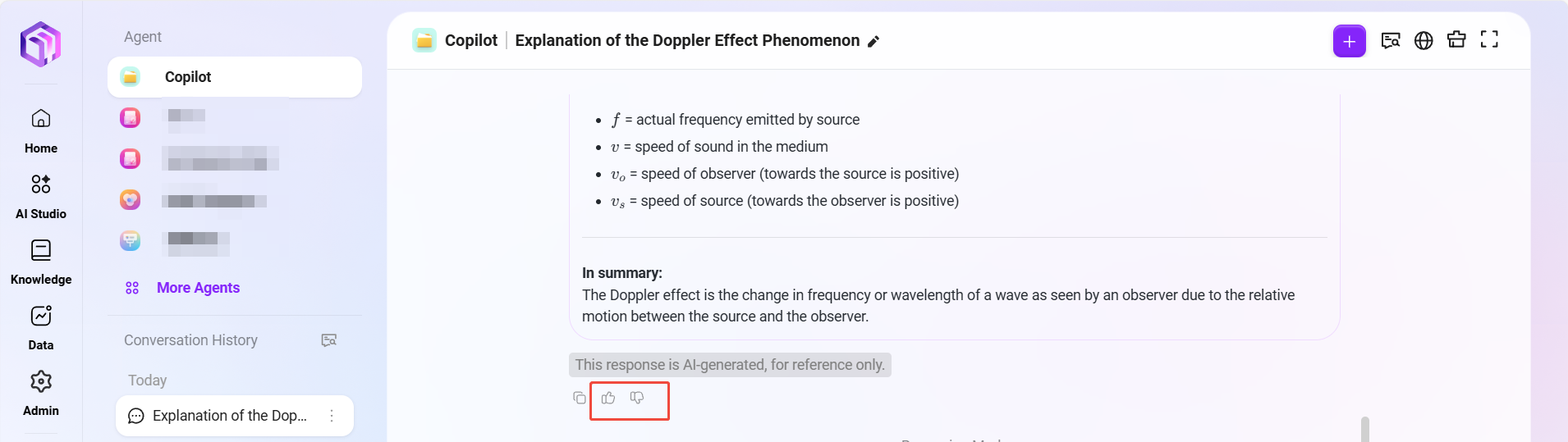Open options menu for Doppler conversation
The image size is (1568, 442).
pos(332,416)
